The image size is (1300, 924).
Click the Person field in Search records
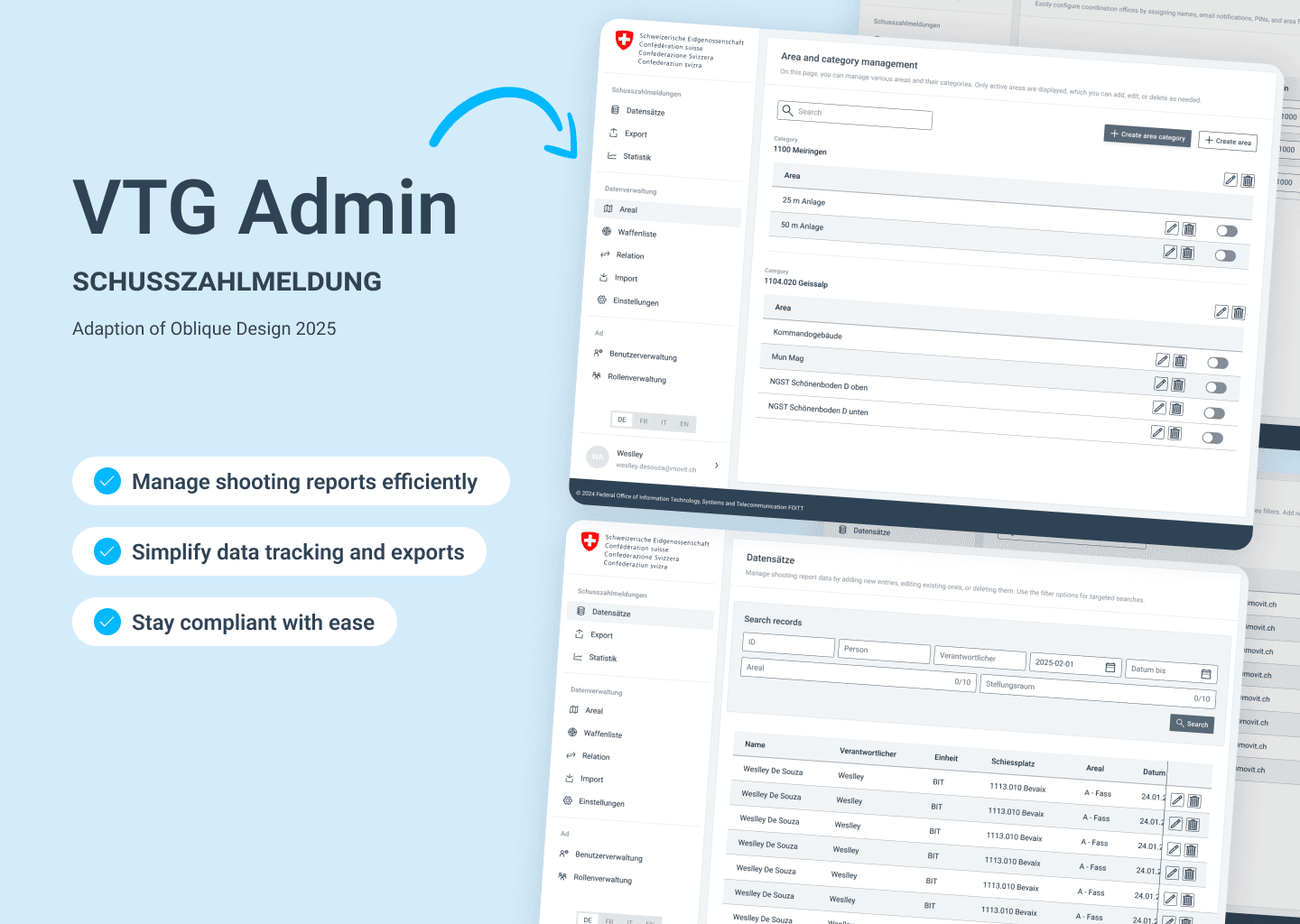pyautogui.click(x=884, y=651)
